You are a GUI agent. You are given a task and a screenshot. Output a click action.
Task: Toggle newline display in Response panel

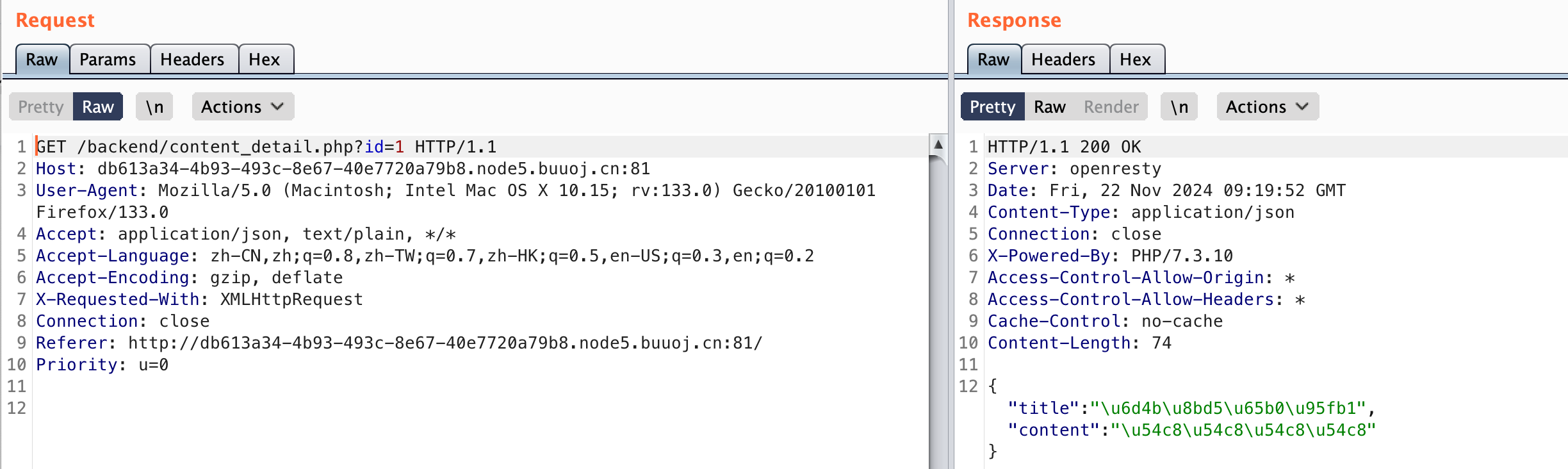coord(1179,107)
